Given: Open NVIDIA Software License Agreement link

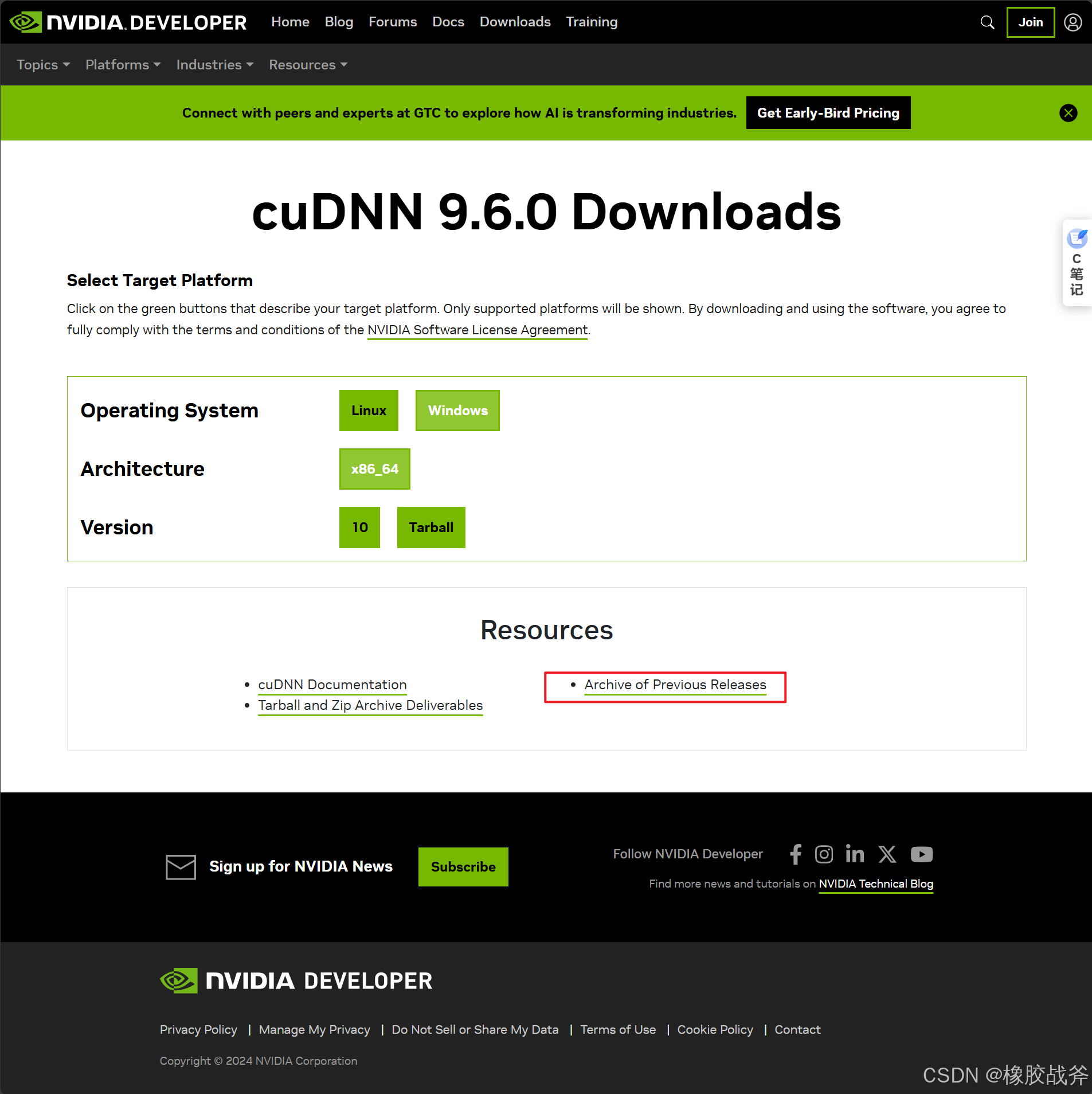Looking at the screenshot, I should [x=477, y=330].
